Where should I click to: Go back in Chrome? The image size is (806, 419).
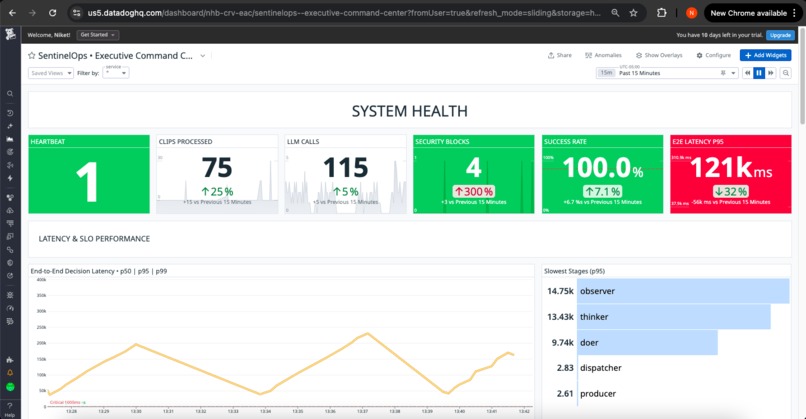tap(12, 13)
